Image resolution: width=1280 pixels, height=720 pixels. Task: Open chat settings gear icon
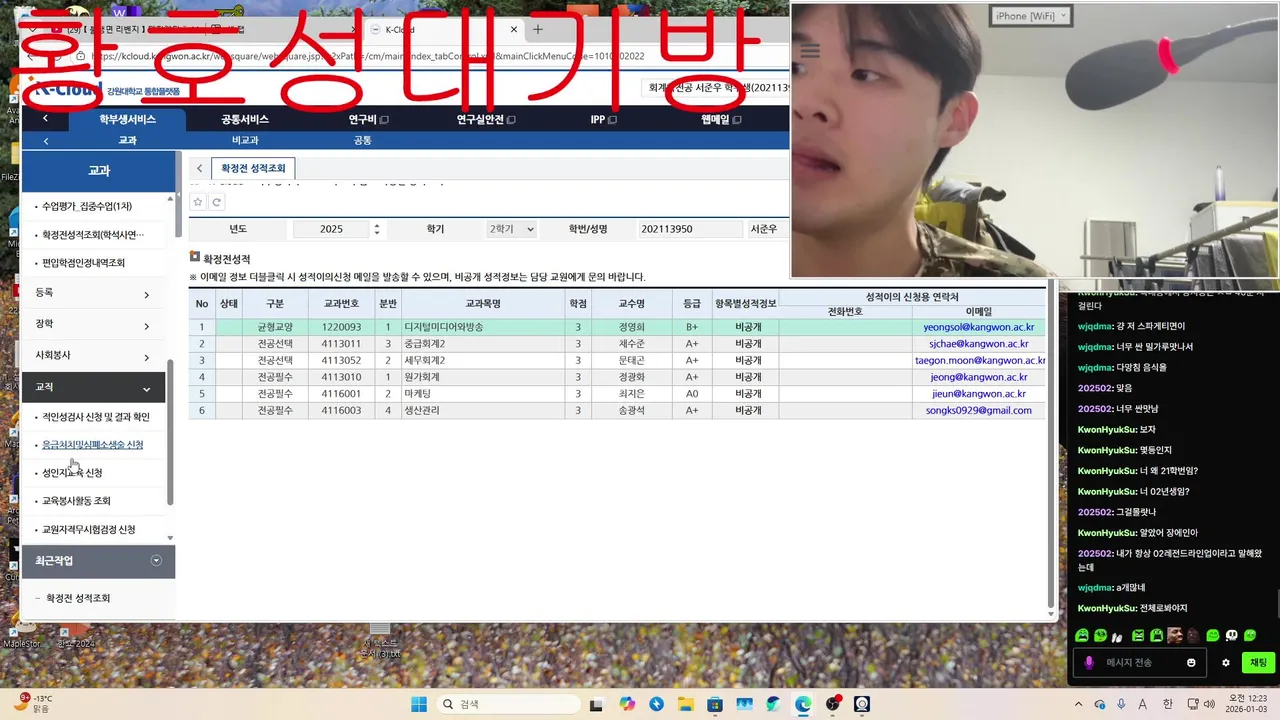[1226, 662]
